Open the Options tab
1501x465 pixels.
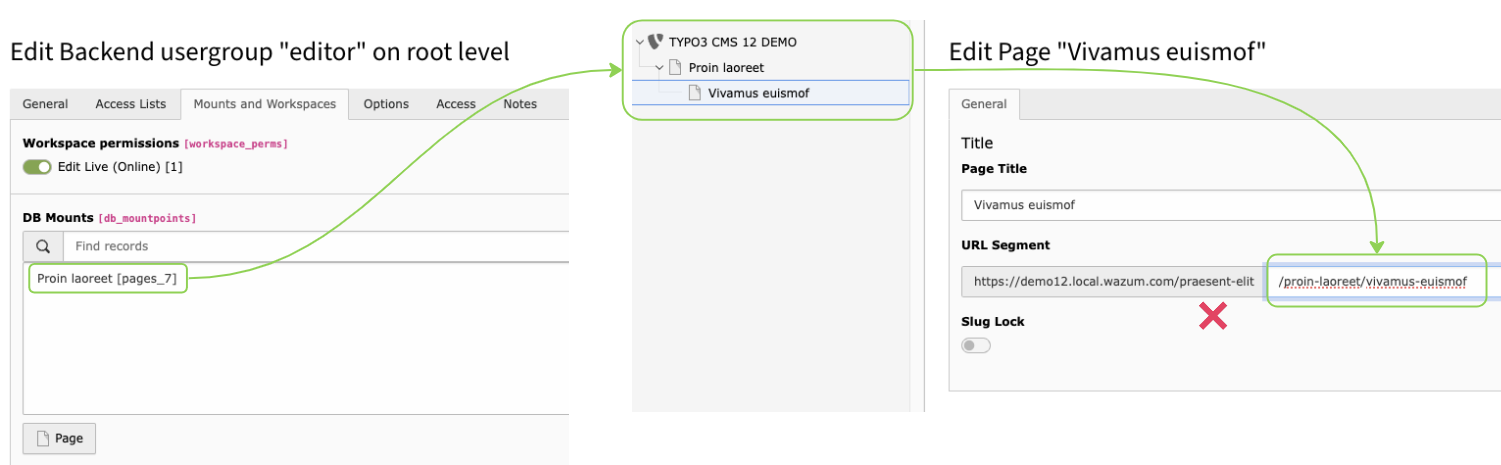386,104
